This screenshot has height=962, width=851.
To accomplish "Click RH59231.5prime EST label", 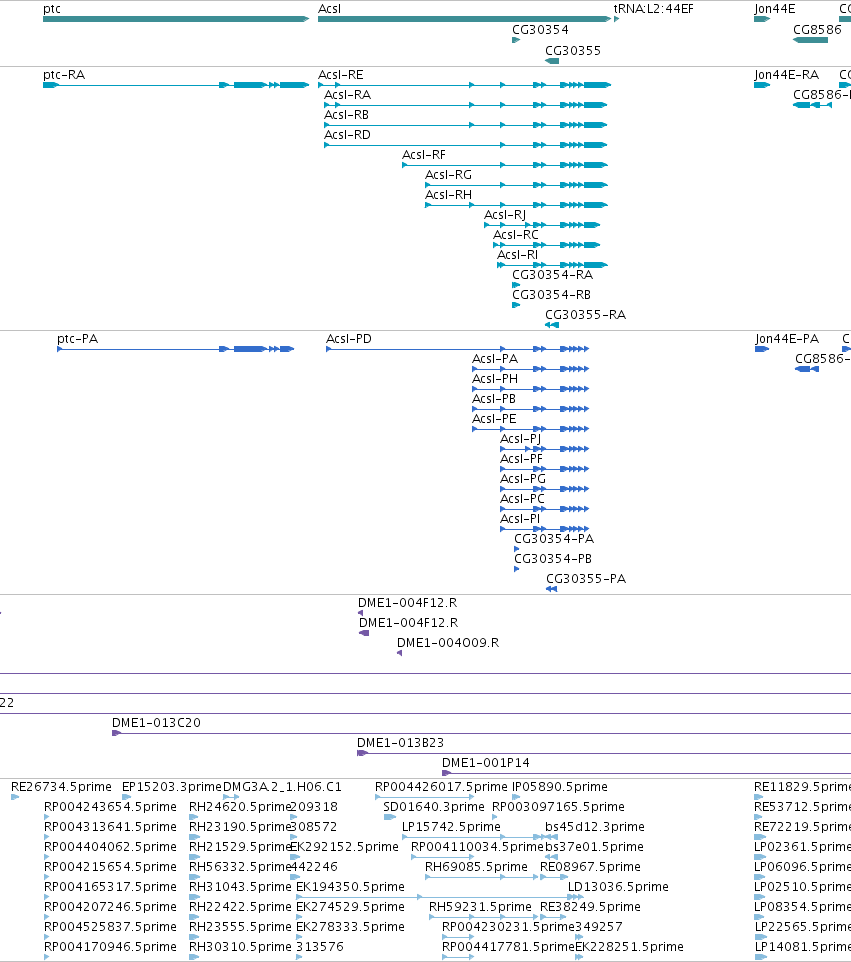I will 480,907.
